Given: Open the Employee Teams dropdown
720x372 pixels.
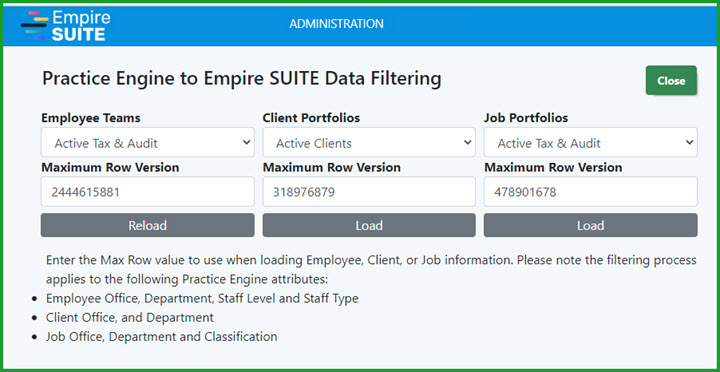Looking at the screenshot, I should click(x=147, y=142).
